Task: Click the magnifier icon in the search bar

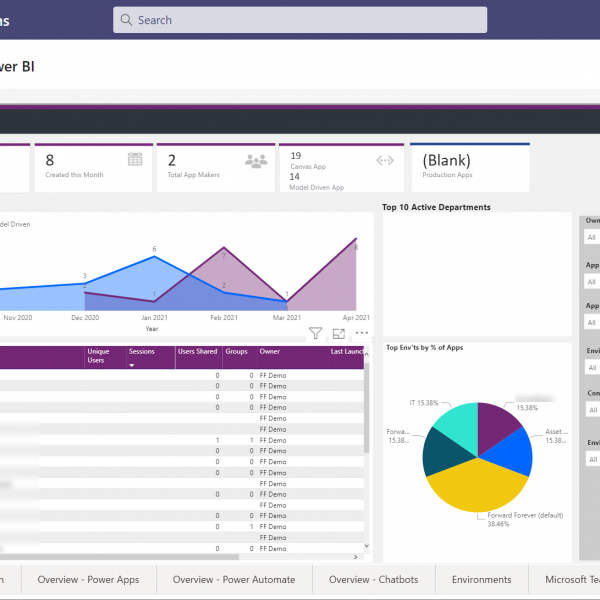Action: 126,20
